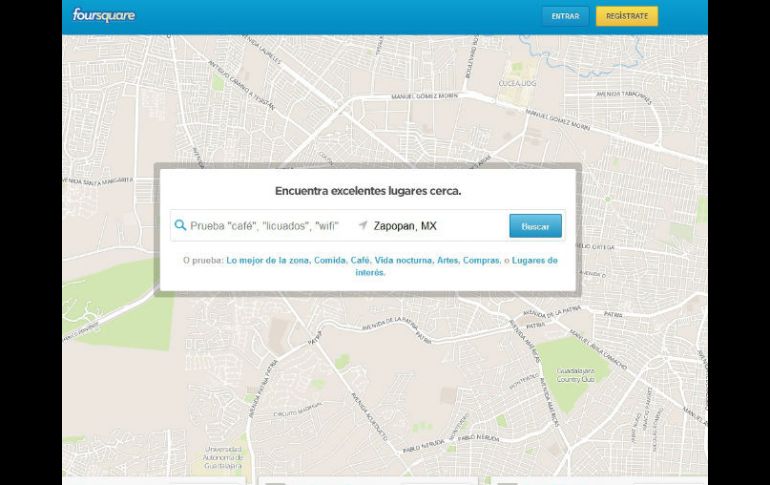Focus the search field with café placeholder
This screenshot has width=770, height=485.
pyautogui.click(x=265, y=226)
